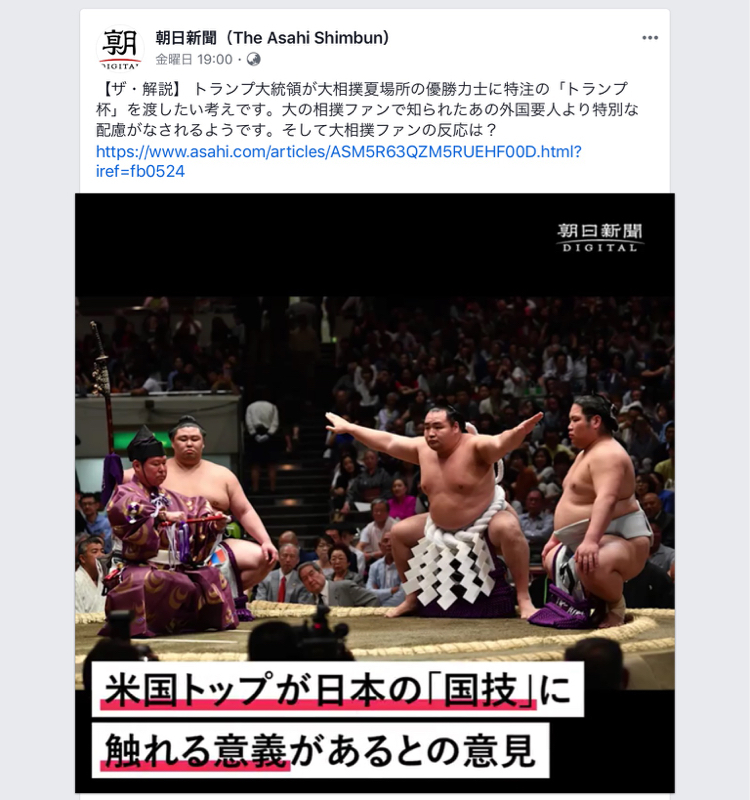The width and height of the screenshot is (750, 800).
Task: Open the Asahi Shimbun page profile logo
Action: click(x=120, y=48)
